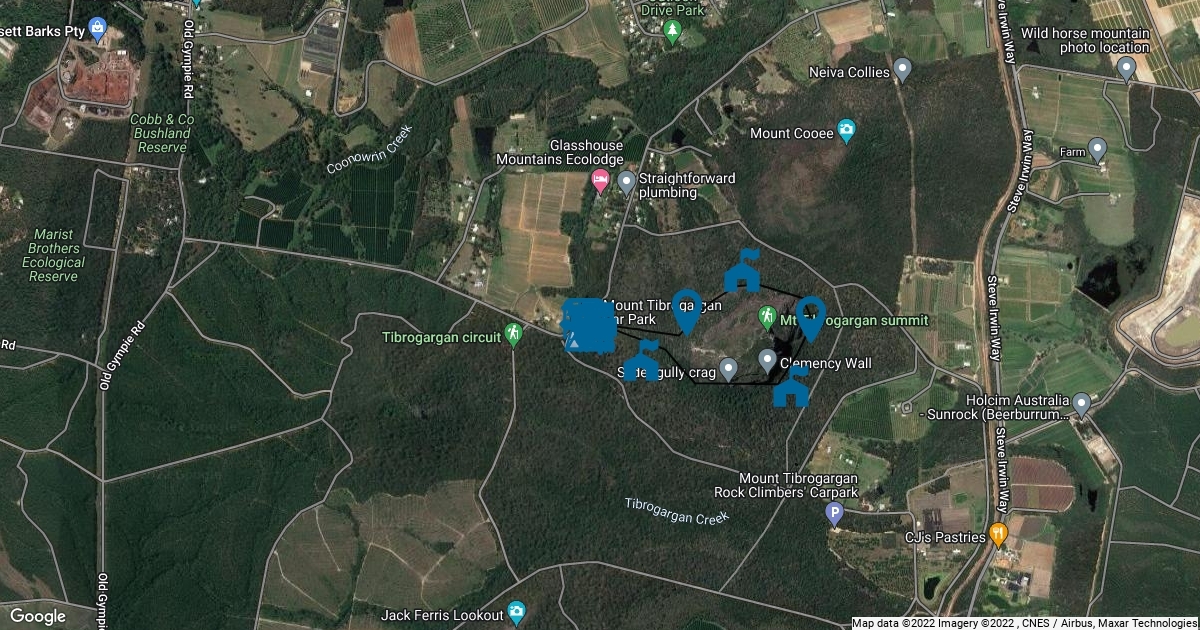Click the Jack Ferris Lookout camera icon
The height and width of the screenshot is (630, 1200).
coord(516,611)
